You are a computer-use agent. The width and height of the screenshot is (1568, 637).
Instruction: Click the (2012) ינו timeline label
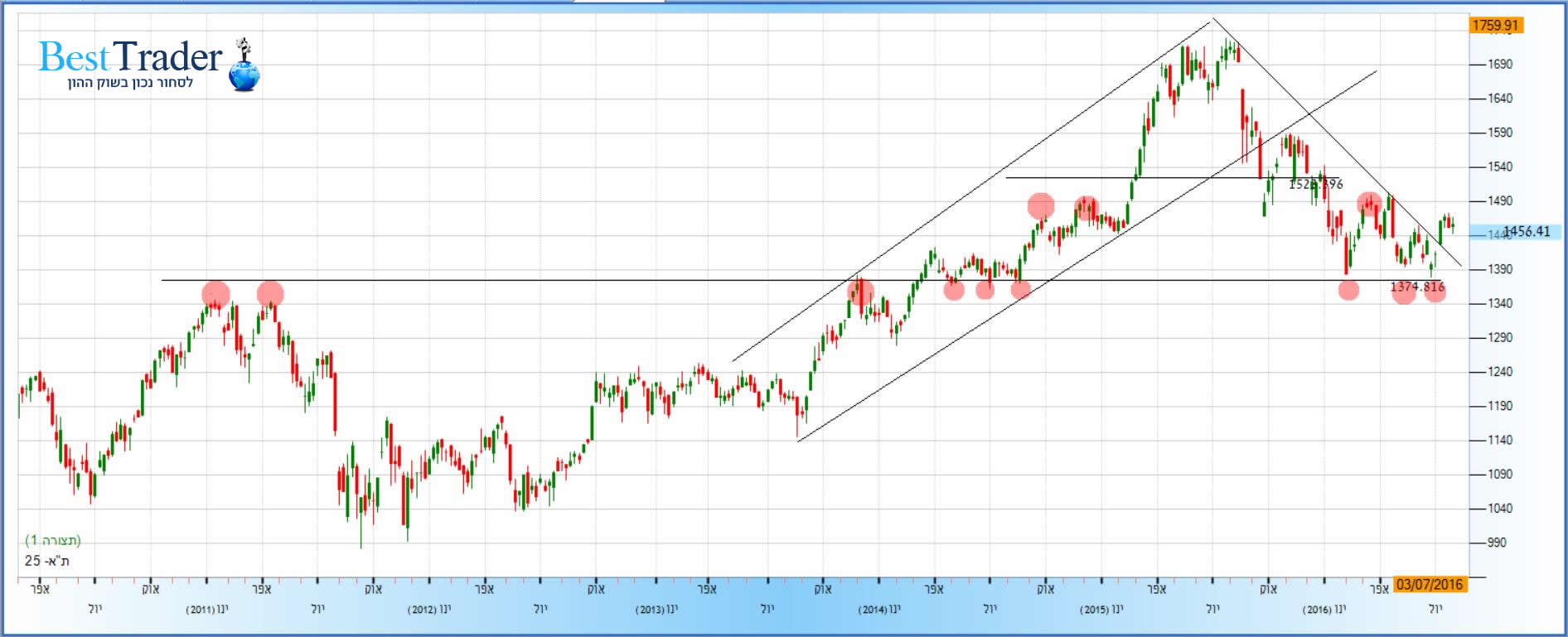click(x=429, y=610)
